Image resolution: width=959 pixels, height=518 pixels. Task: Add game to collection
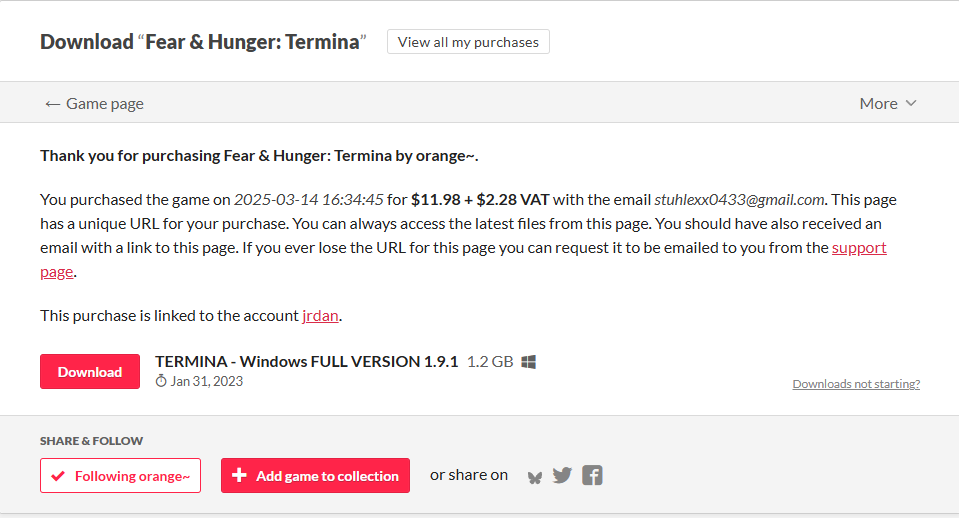pos(315,475)
